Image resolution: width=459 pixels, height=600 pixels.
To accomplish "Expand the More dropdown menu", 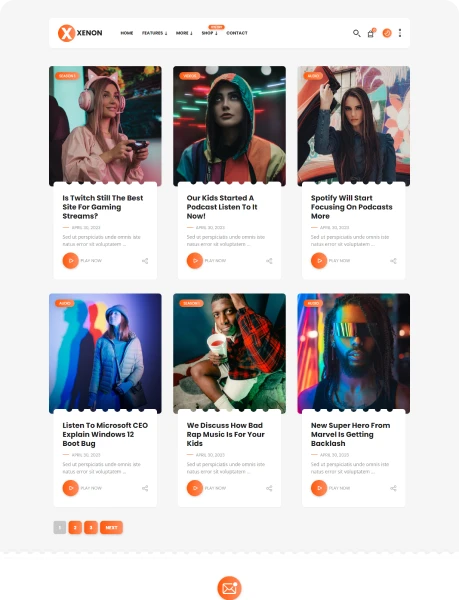I will click(x=184, y=33).
